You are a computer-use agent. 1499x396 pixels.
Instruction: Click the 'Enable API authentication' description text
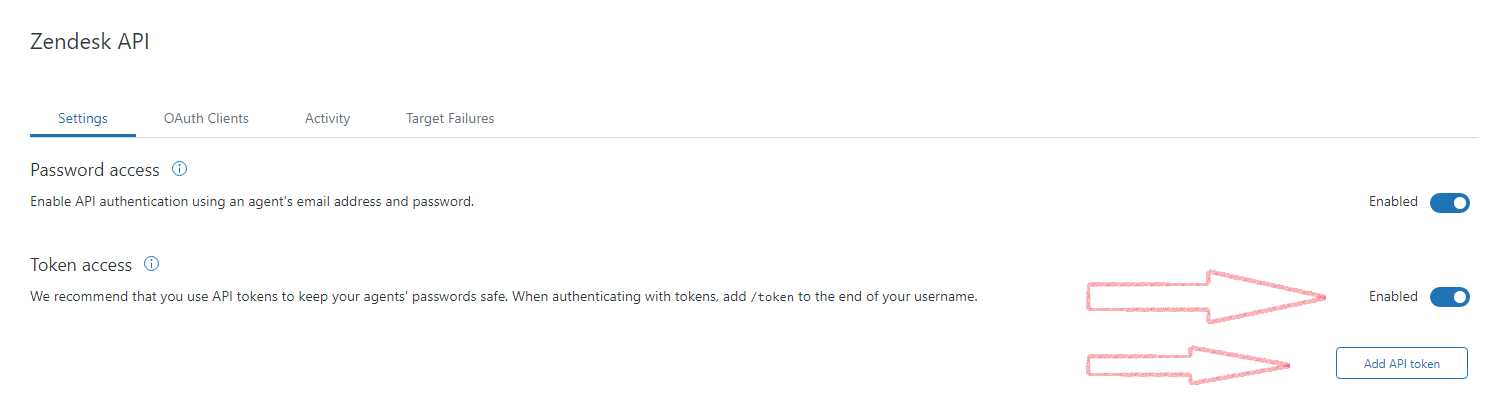[x=252, y=202]
